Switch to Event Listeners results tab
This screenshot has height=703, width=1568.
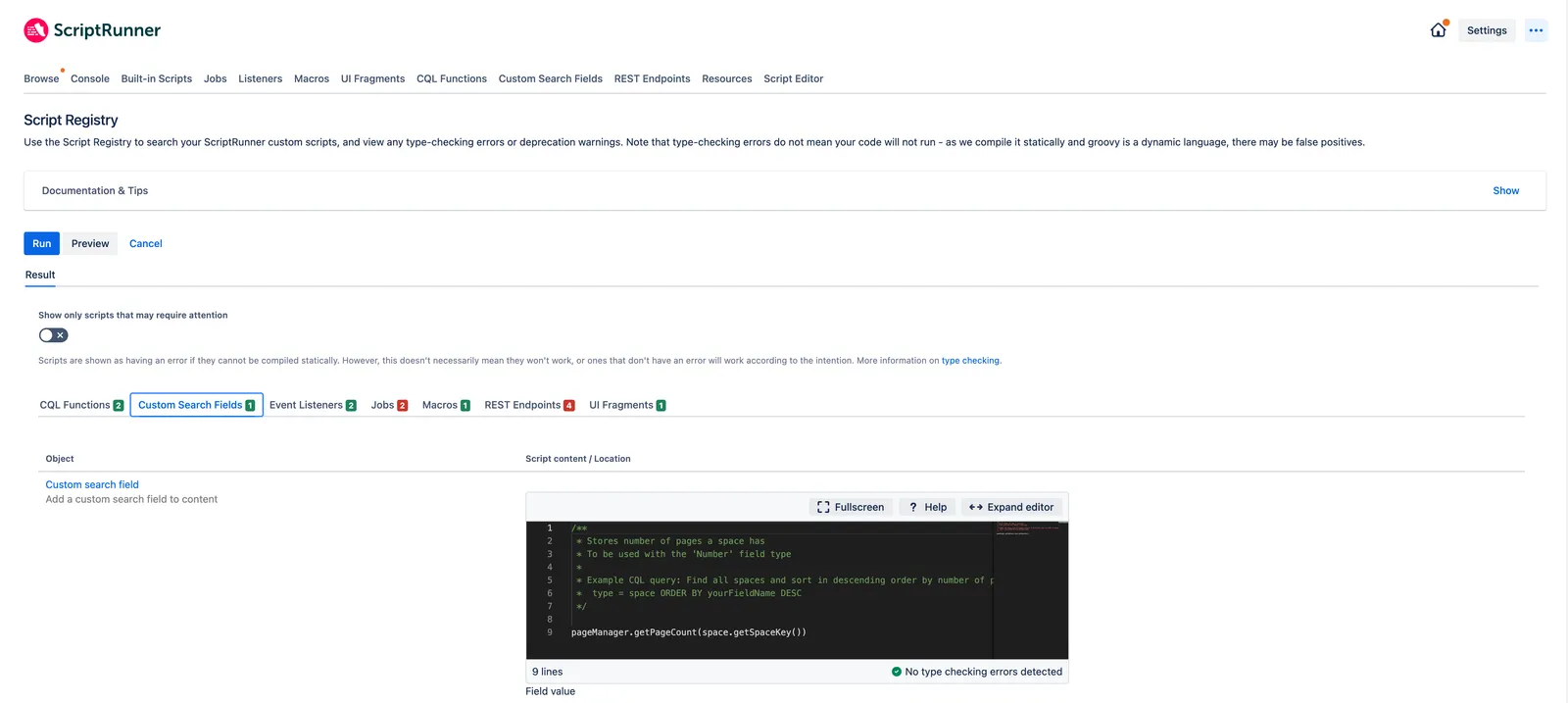(313, 405)
